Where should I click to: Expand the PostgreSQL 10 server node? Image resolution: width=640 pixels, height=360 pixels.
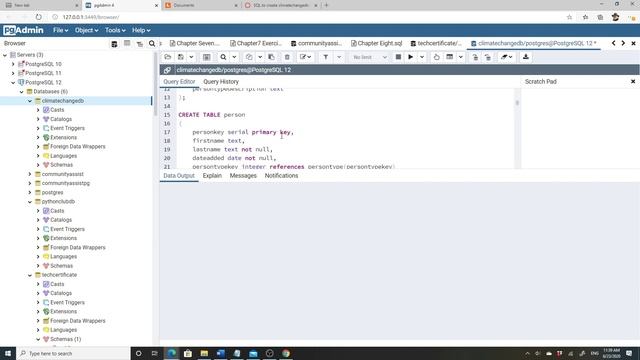tap(13, 64)
